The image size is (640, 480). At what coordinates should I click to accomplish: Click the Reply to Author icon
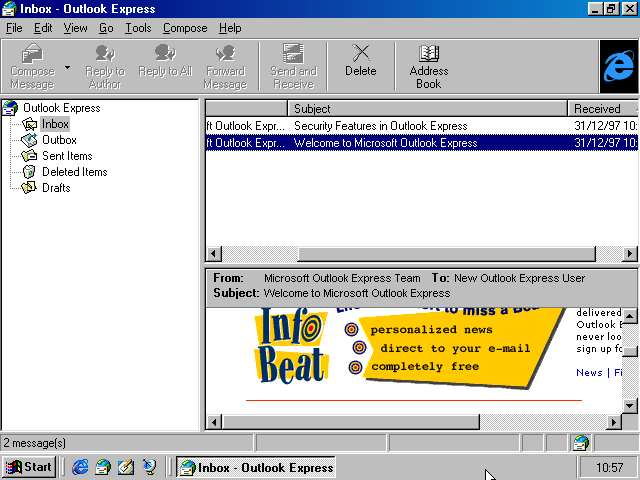pos(105,64)
